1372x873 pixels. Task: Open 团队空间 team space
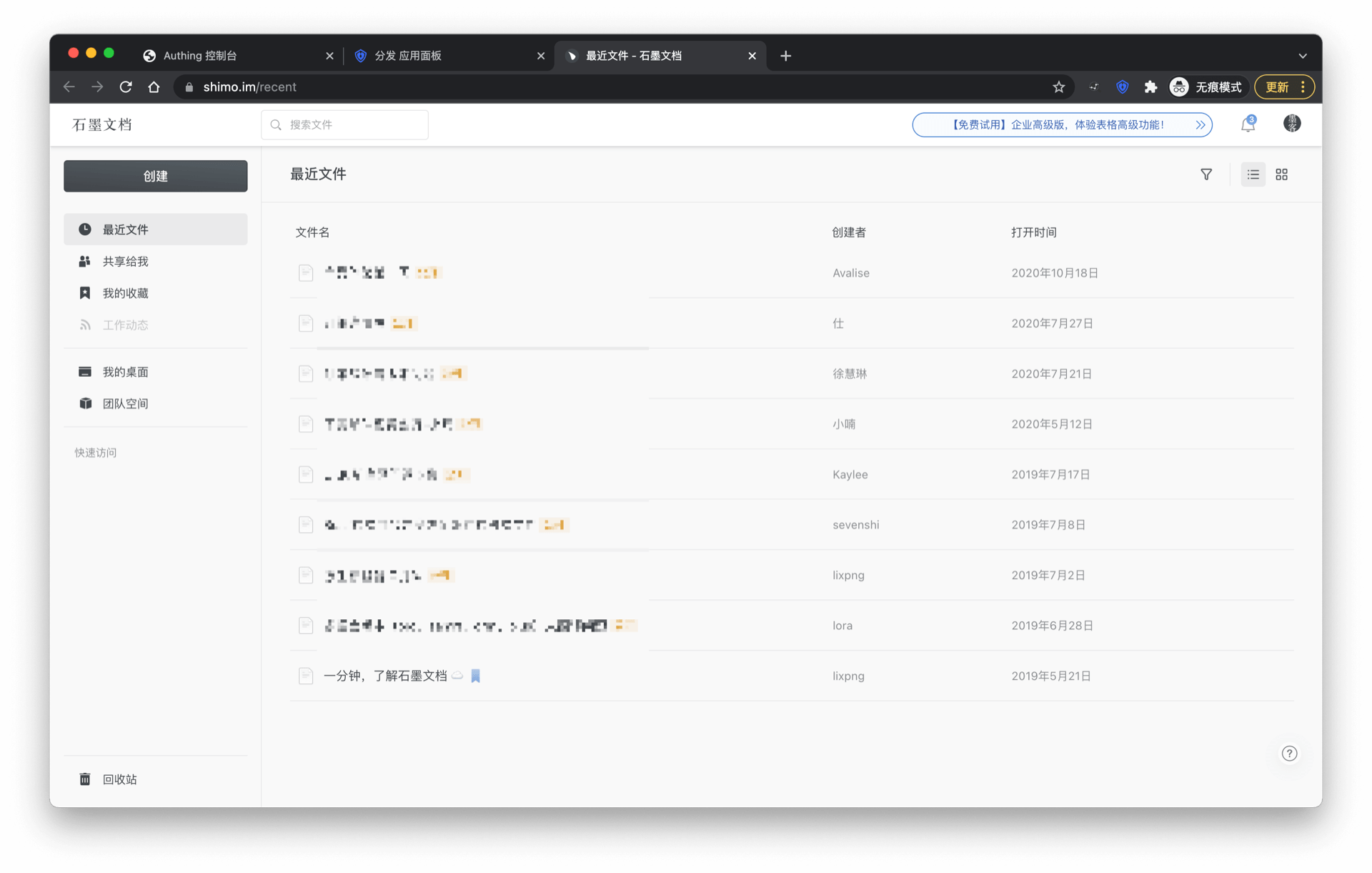[126, 404]
